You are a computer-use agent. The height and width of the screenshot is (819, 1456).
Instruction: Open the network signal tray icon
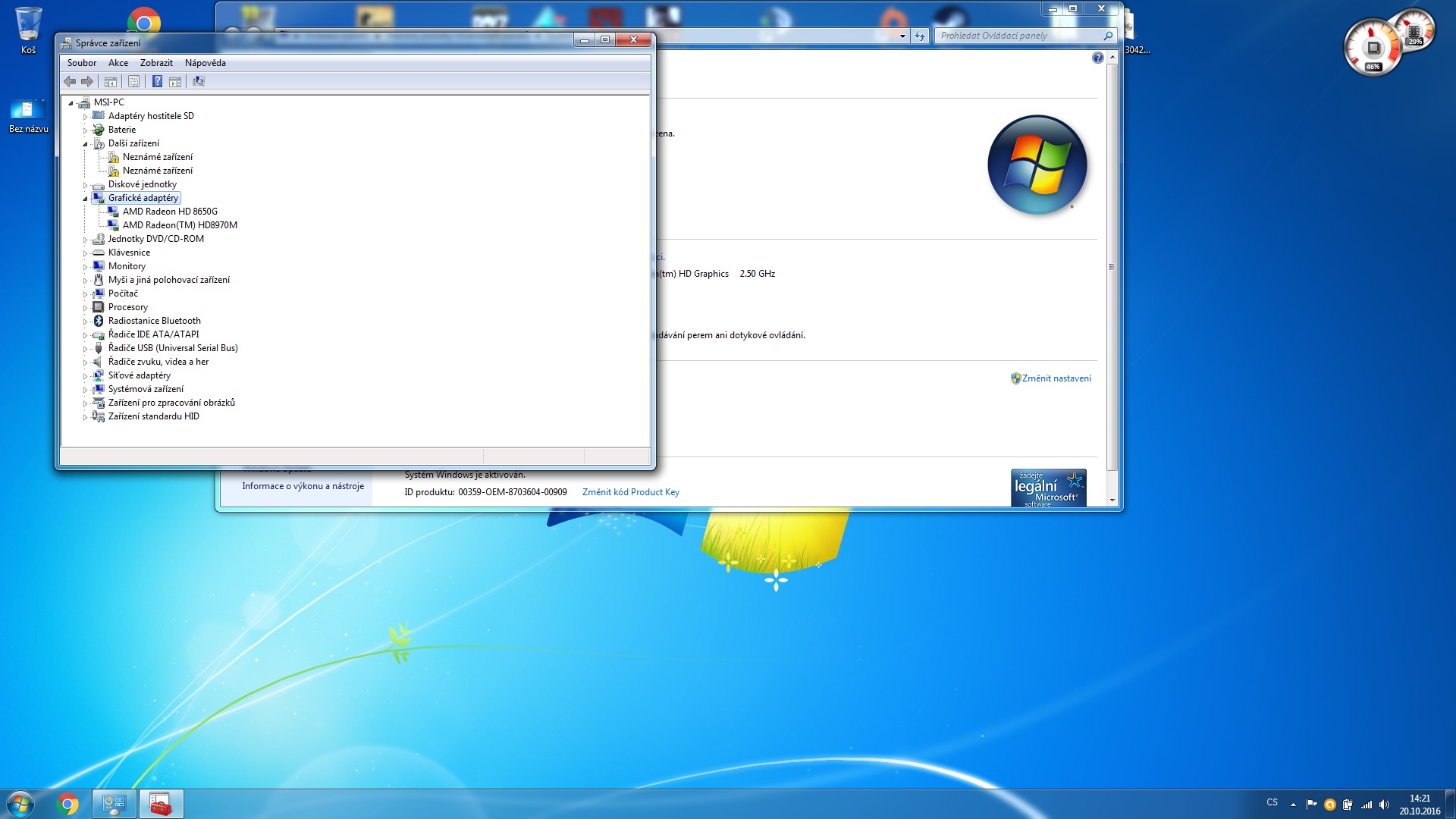[x=1366, y=804]
